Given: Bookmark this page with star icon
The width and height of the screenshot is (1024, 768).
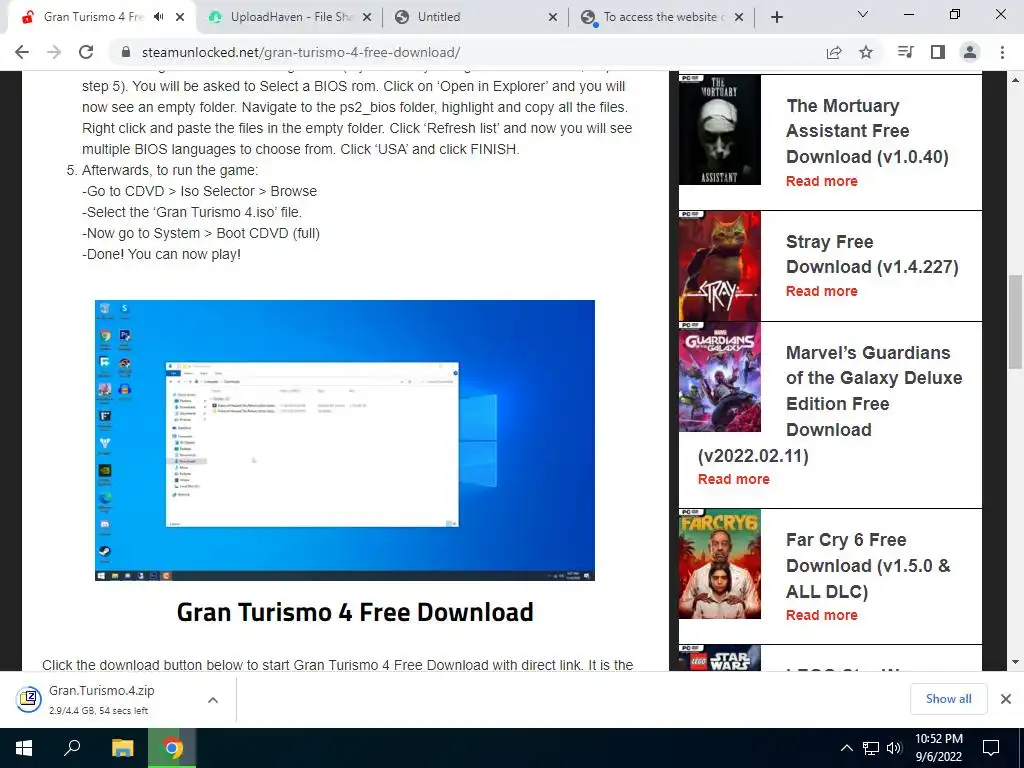Looking at the screenshot, I should pos(866,52).
